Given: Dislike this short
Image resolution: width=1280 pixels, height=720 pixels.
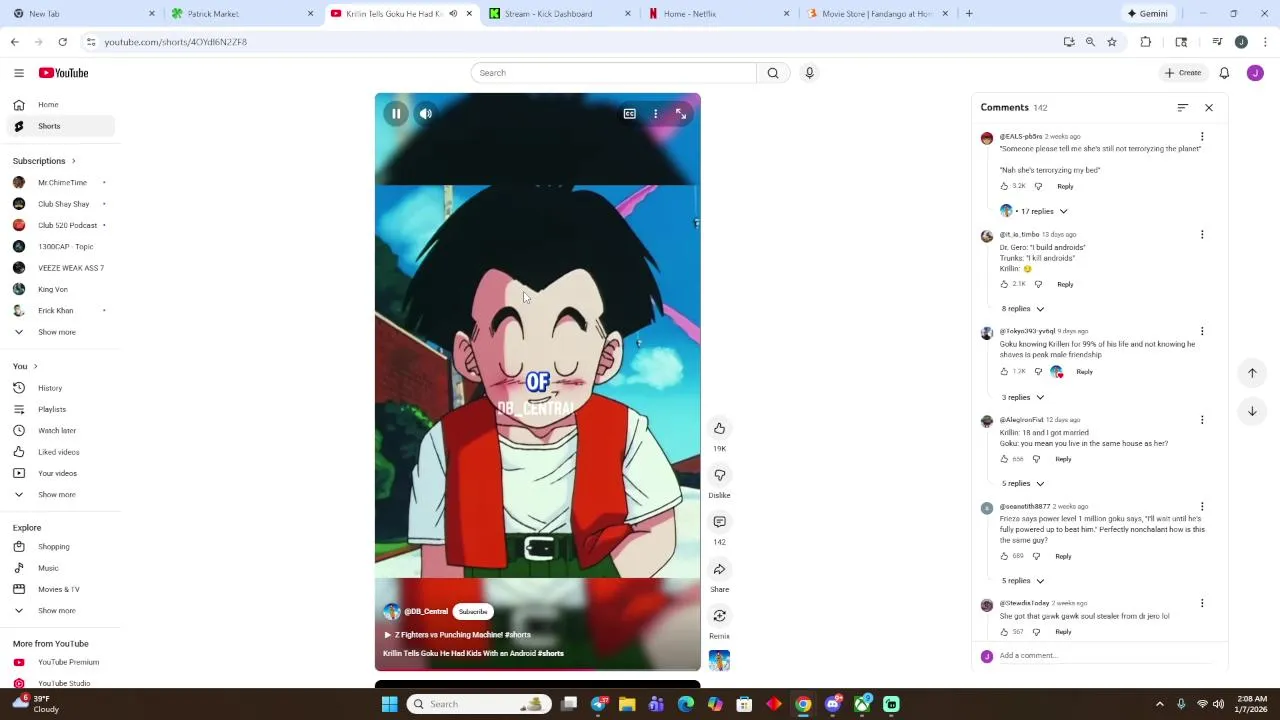Looking at the screenshot, I should click(719, 475).
